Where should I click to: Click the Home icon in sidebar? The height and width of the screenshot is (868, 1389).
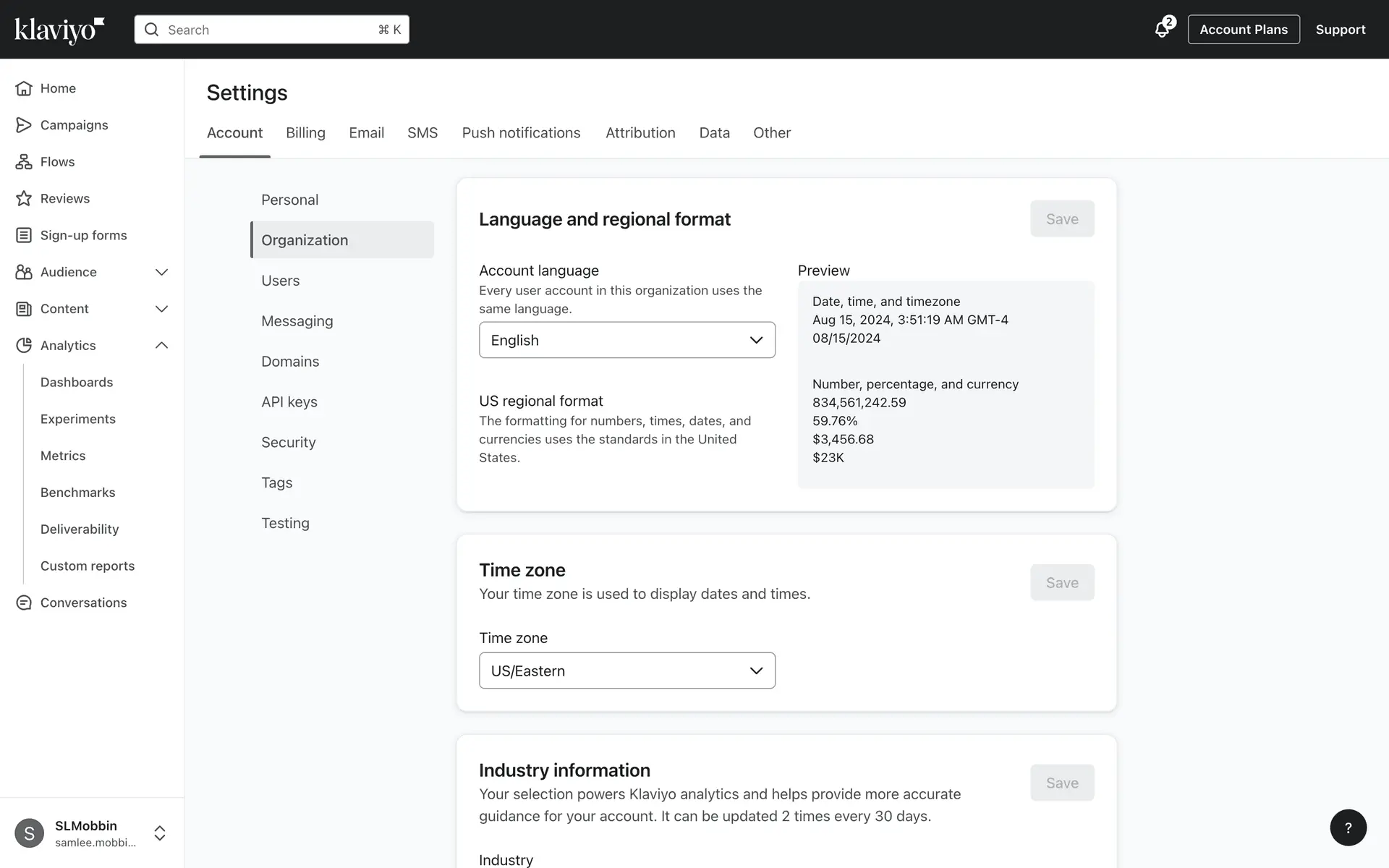pos(24,88)
